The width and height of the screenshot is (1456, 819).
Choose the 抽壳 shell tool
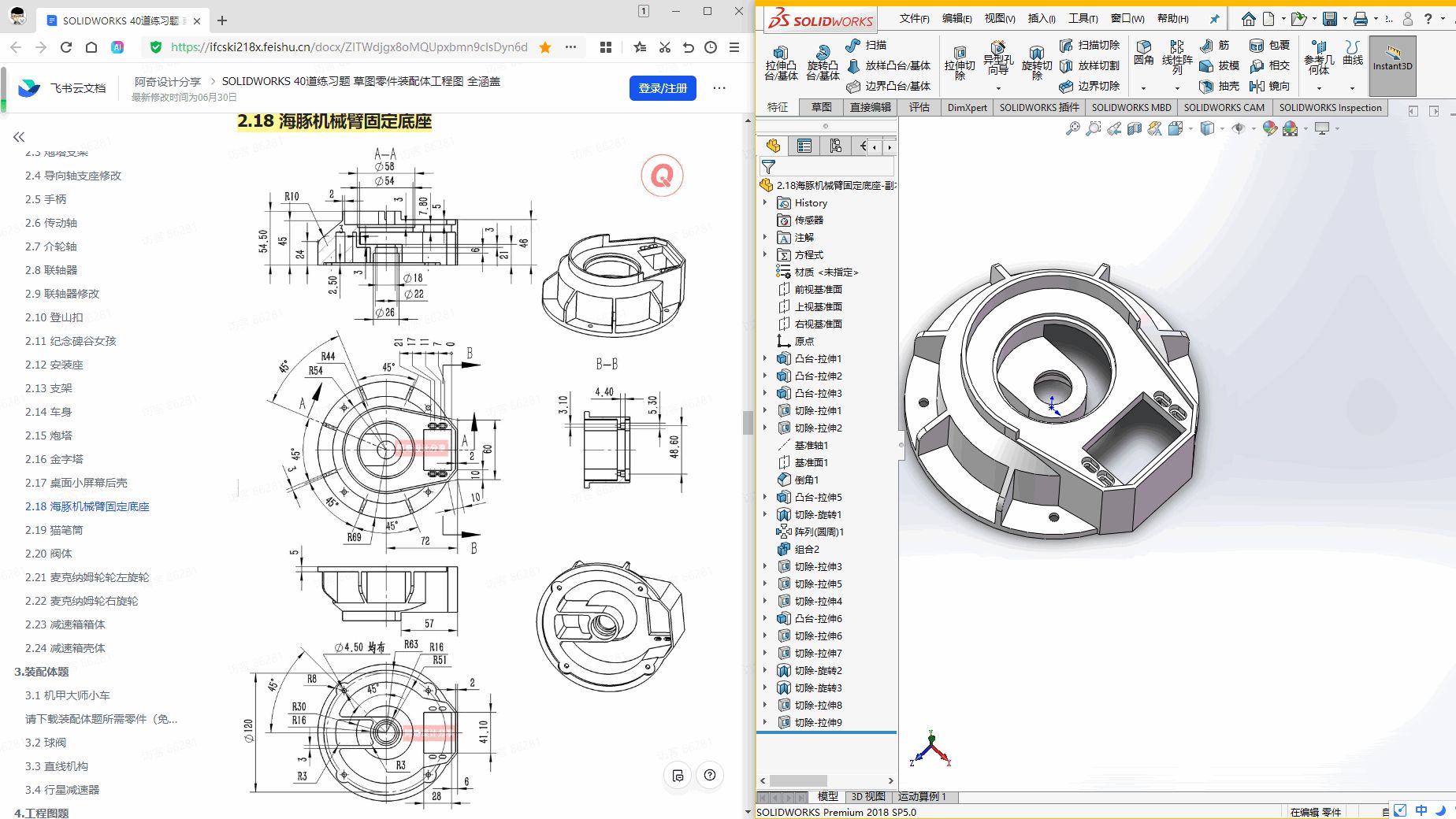coord(1220,86)
